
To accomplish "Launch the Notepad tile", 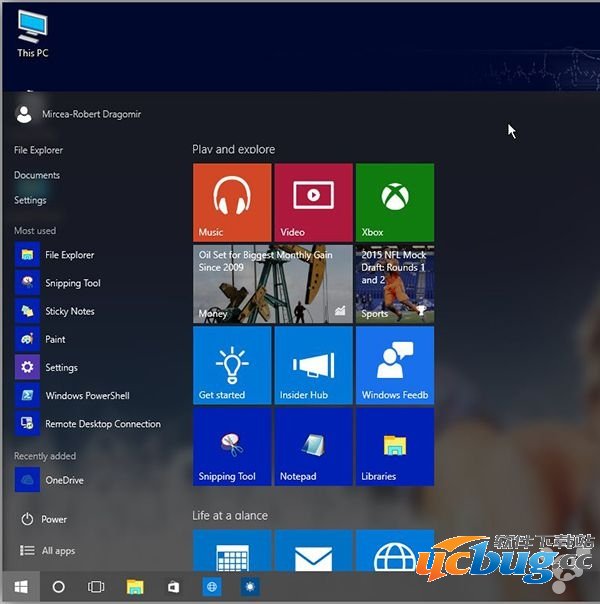I will click(313, 447).
